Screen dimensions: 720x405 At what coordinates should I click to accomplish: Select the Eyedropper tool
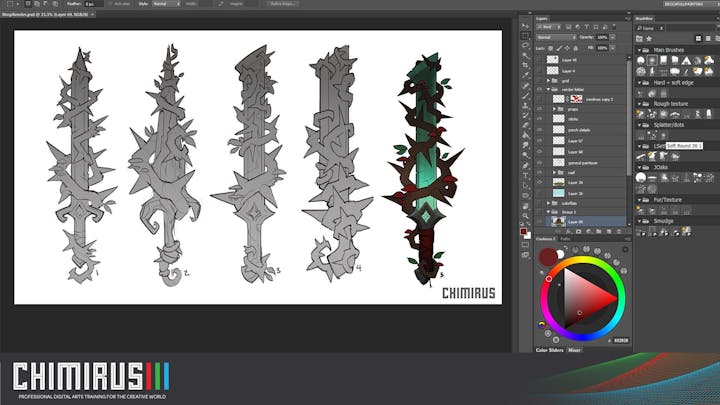tap(525, 75)
